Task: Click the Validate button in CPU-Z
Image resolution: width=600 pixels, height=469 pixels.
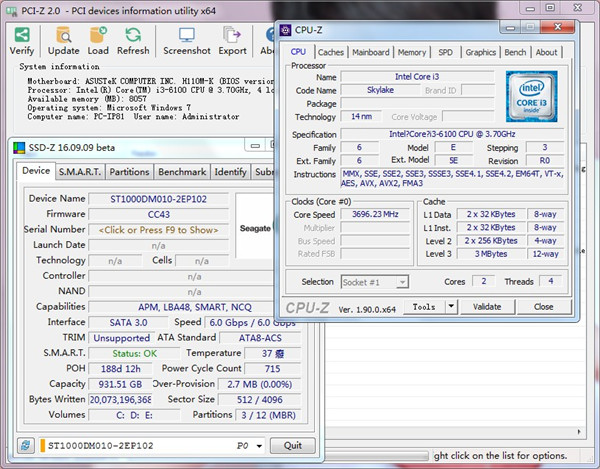Action: 487,307
